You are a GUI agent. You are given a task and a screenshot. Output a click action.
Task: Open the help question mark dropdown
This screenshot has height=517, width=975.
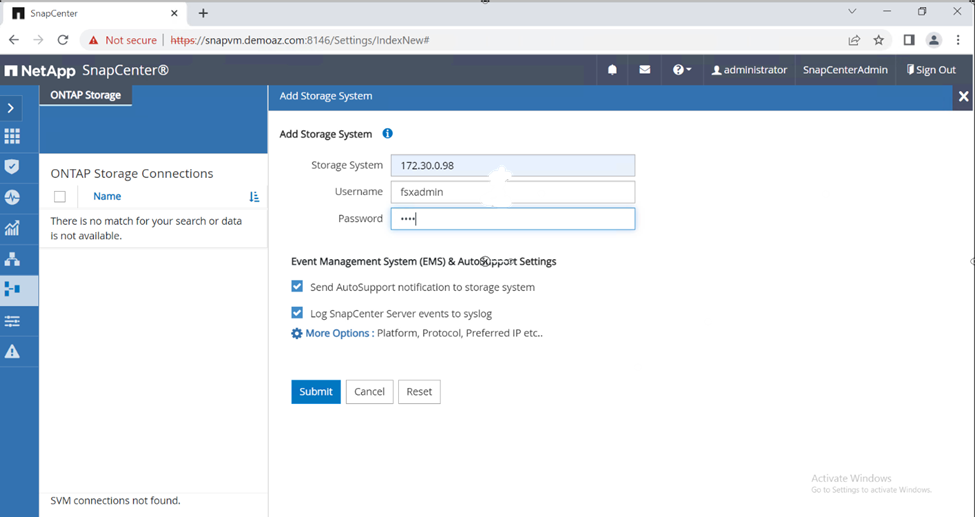coord(682,70)
